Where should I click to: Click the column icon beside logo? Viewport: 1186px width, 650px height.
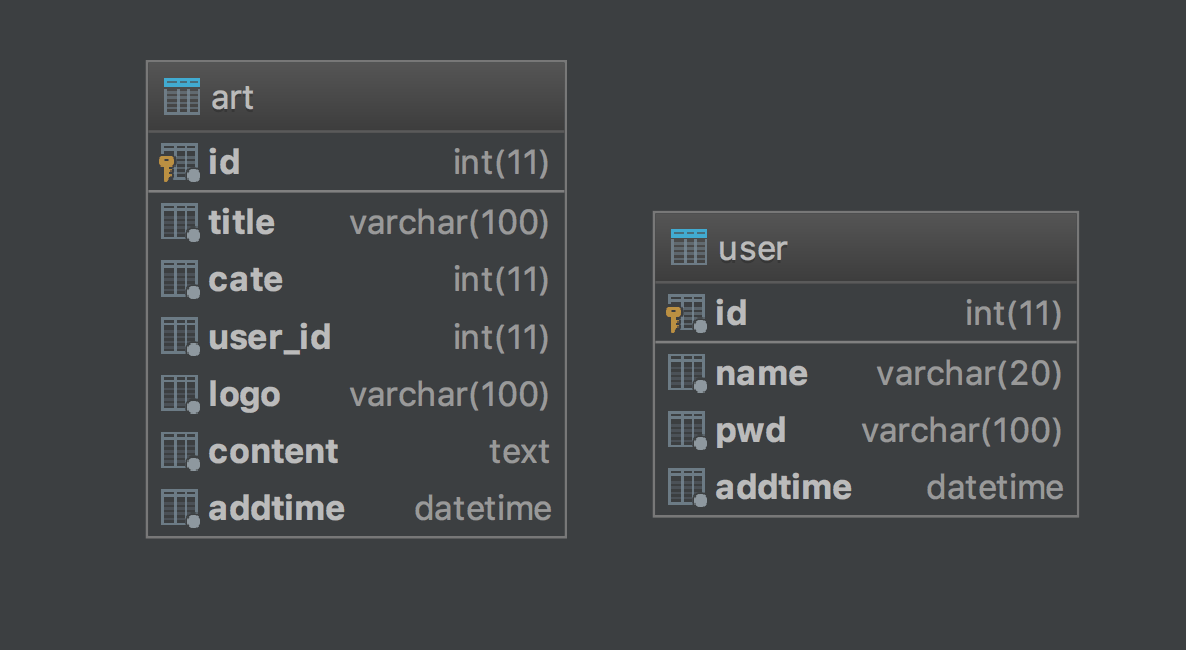(x=179, y=395)
